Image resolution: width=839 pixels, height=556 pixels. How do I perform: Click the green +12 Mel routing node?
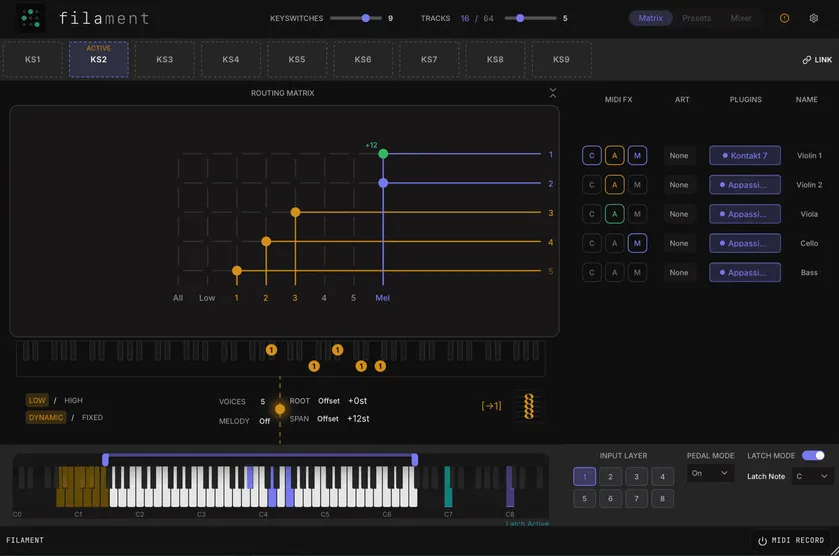tap(383, 154)
